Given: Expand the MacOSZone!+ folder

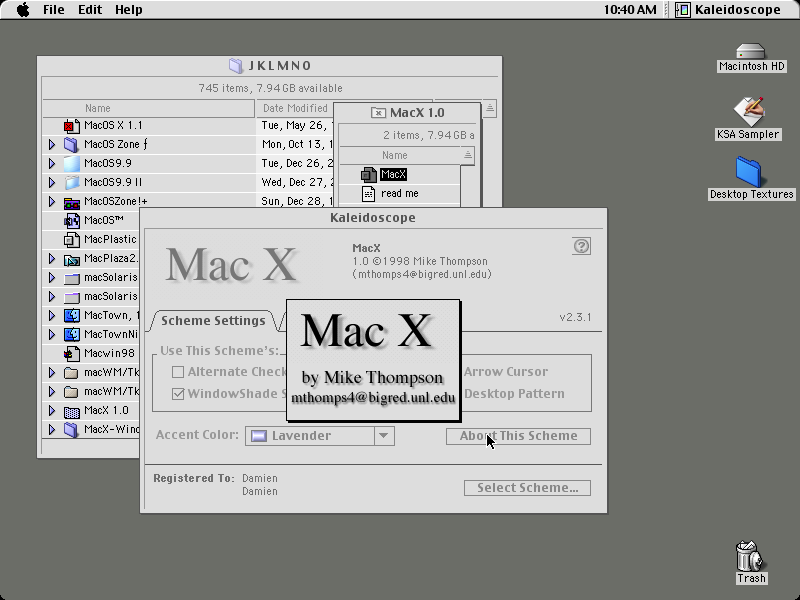Looking at the screenshot, I should click(x=52, y=202).
